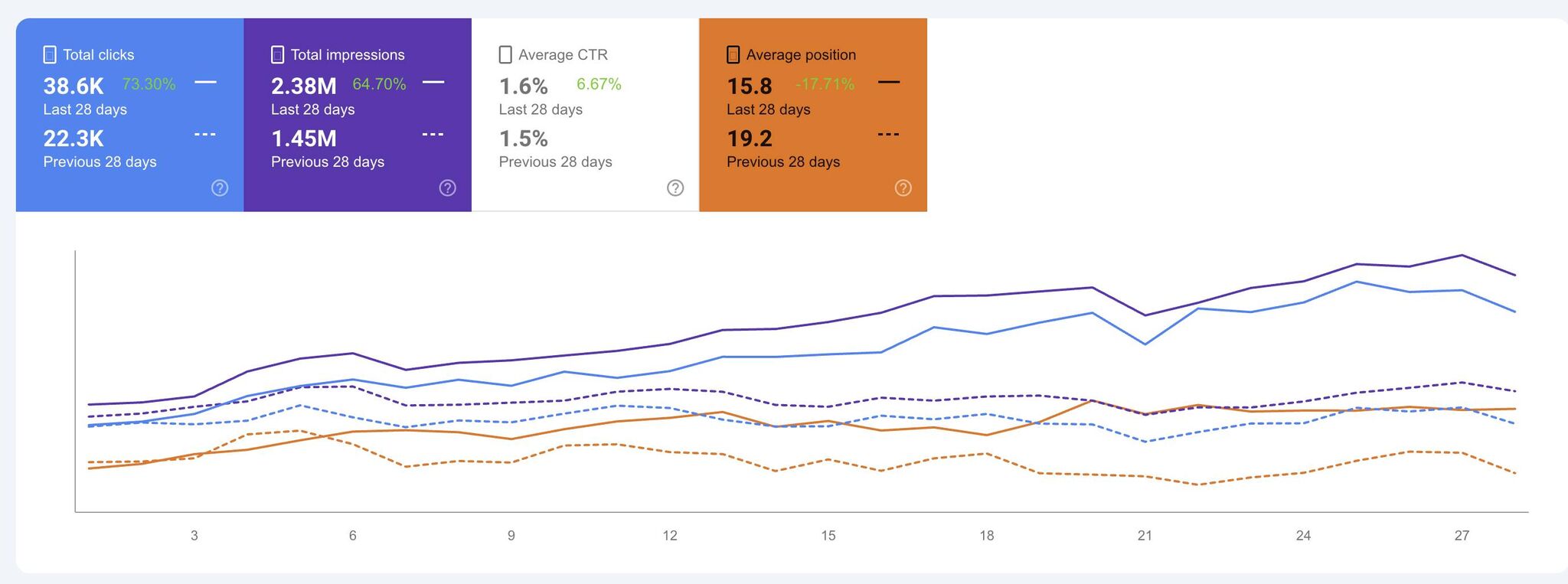1568x584 pixels.
Task: Click the -17.71% position change percentage
Action: click(825, 84)
